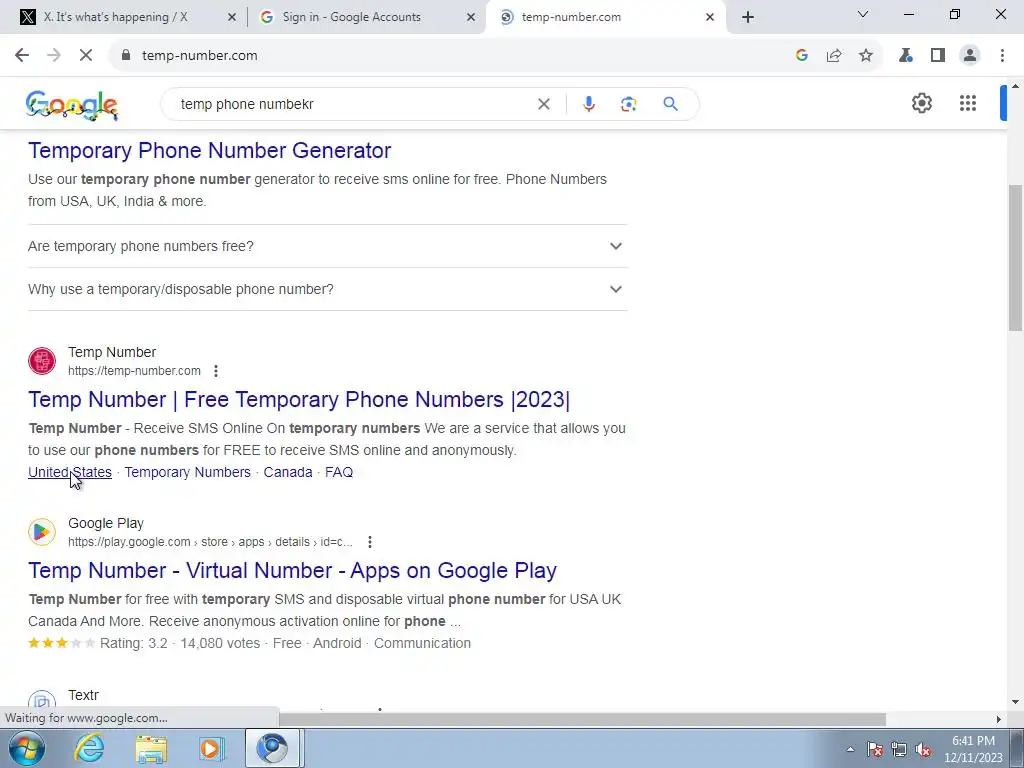Click the scroll-down arrow
This screenshot has width=1024, height=768.
(1016, 703)
